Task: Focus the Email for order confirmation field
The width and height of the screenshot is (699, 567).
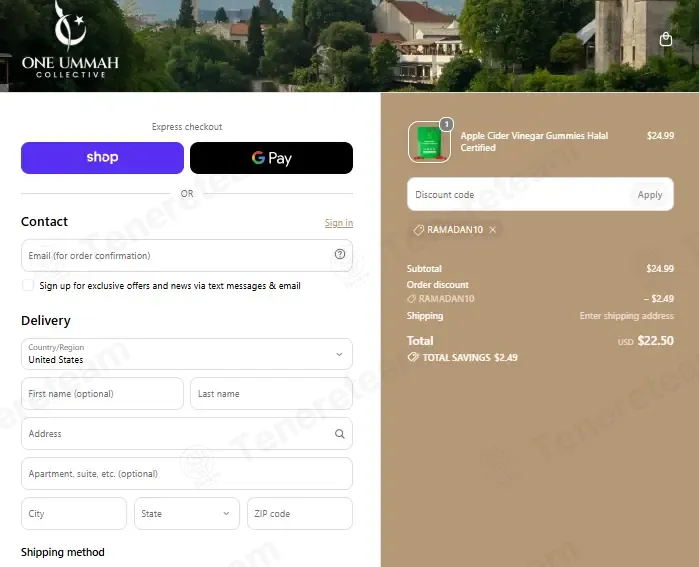Action: click(x=187, y=255)
